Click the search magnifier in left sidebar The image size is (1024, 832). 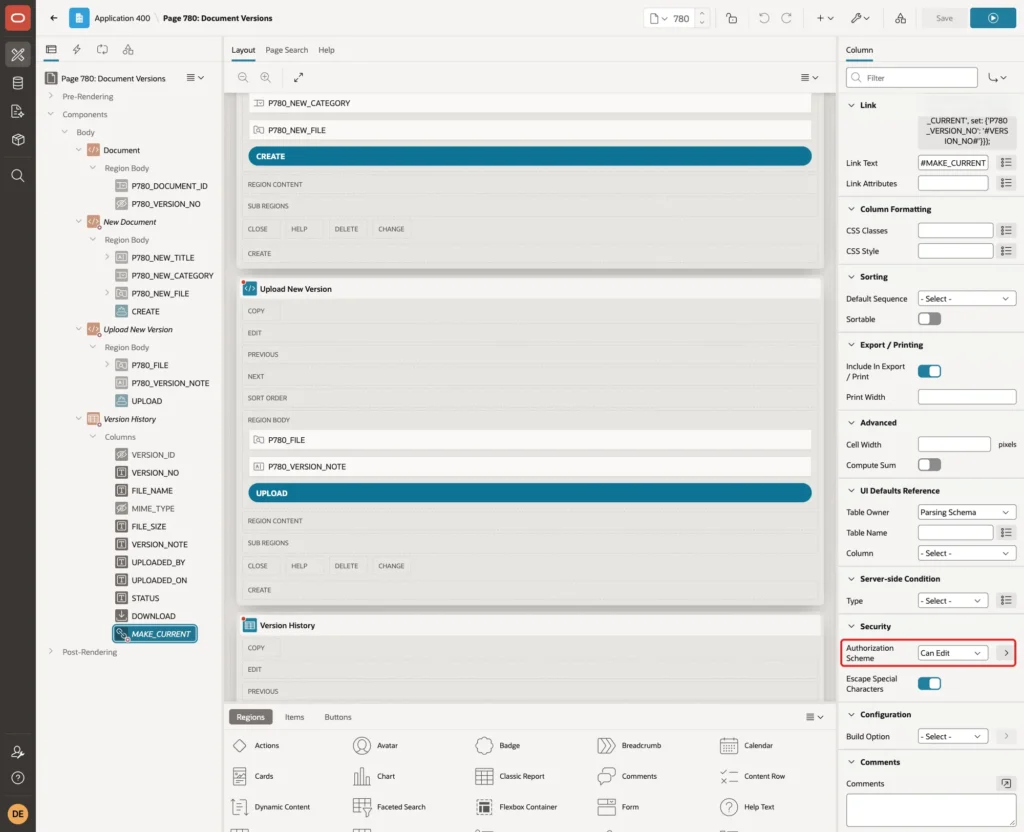click(x=18, y=175)
